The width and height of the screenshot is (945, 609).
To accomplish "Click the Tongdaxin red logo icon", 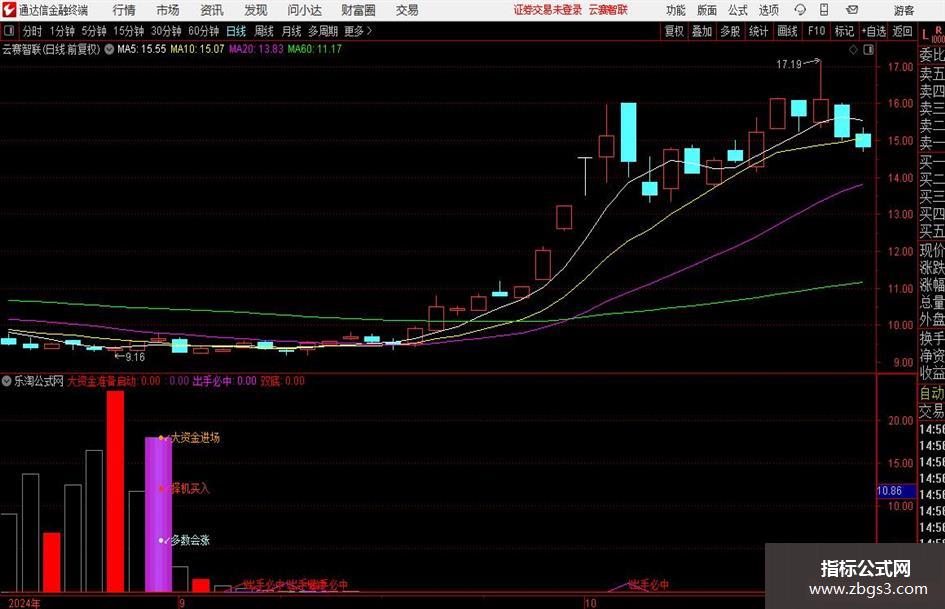I will pos(9,10).
